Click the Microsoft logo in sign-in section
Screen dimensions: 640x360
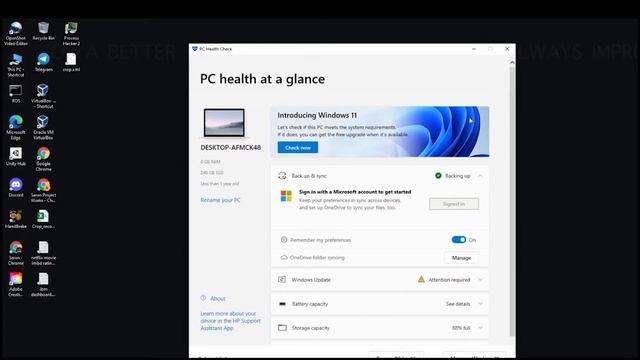(286, 196)
